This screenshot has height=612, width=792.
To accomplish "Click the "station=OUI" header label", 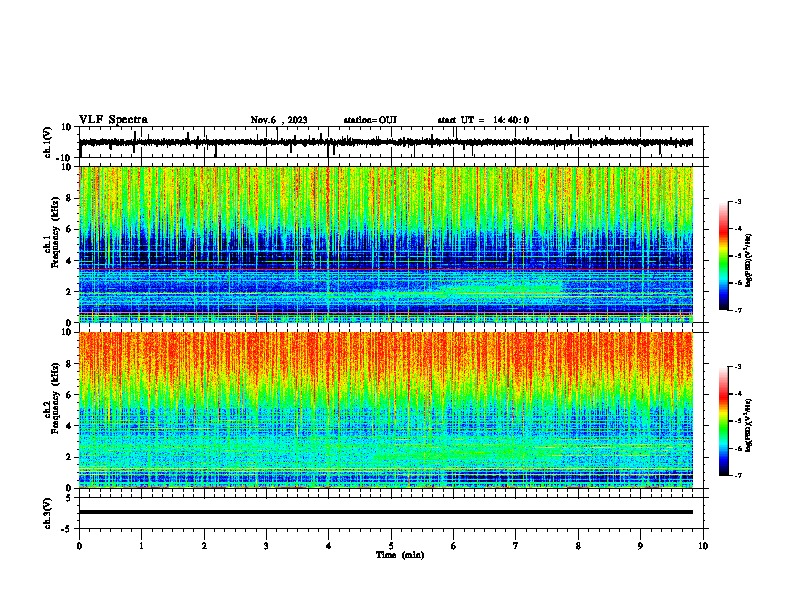I will point(370,120).
